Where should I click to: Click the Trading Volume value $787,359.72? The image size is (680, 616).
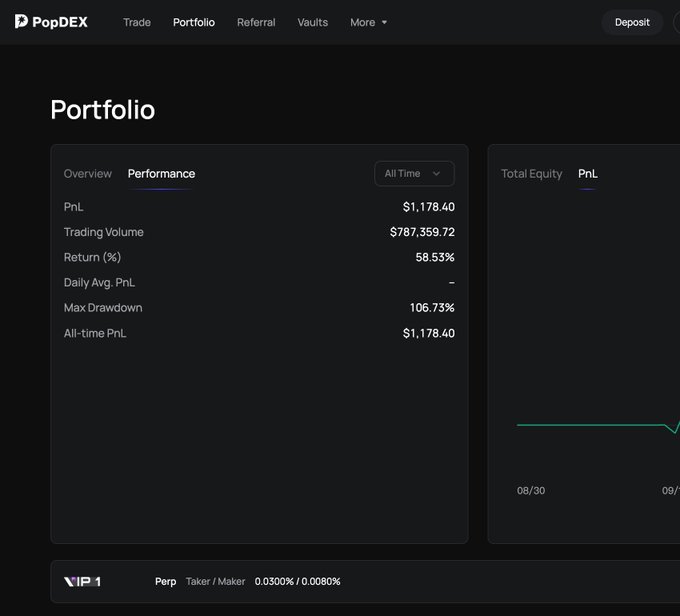tap(422, 232)
